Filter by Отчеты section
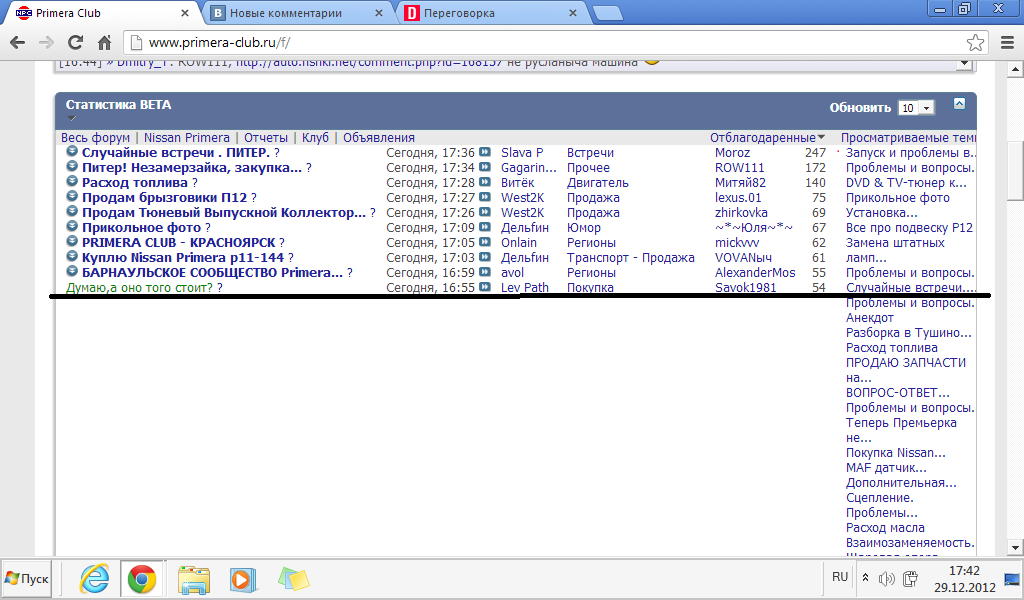 tap(266, 138)
